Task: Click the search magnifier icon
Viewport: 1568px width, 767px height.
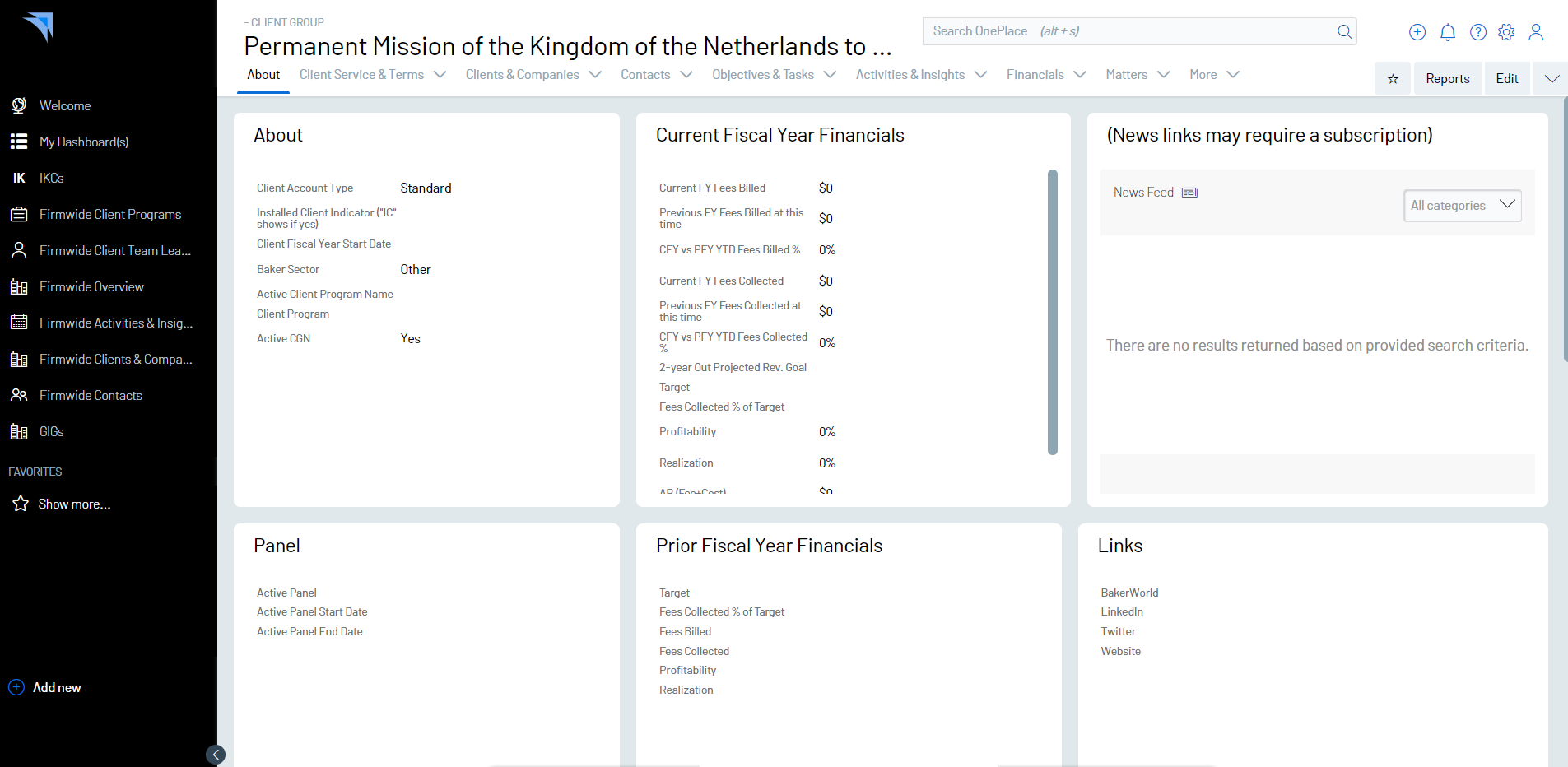Action: pyautogui.click(x=1344, y=31)
